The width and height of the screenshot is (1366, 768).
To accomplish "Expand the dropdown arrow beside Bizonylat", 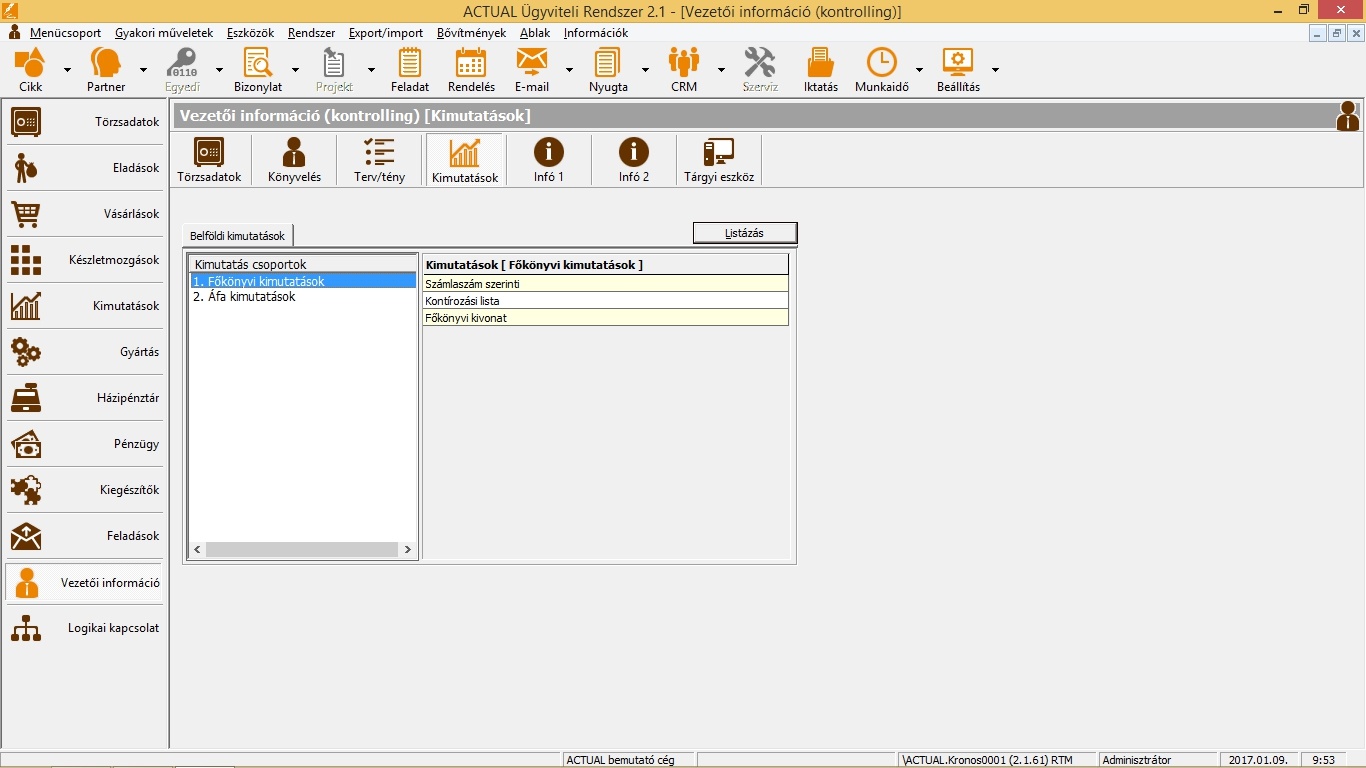I will coord(295,70).
